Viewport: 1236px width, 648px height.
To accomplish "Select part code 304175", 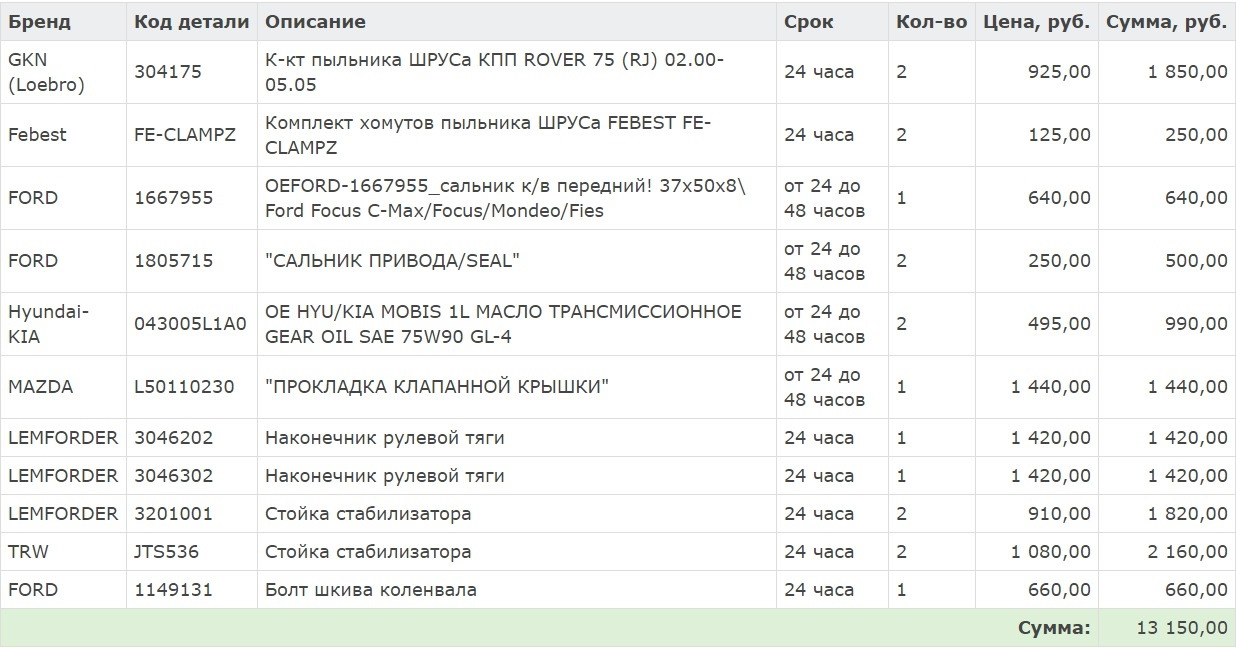I will (167, 72).
